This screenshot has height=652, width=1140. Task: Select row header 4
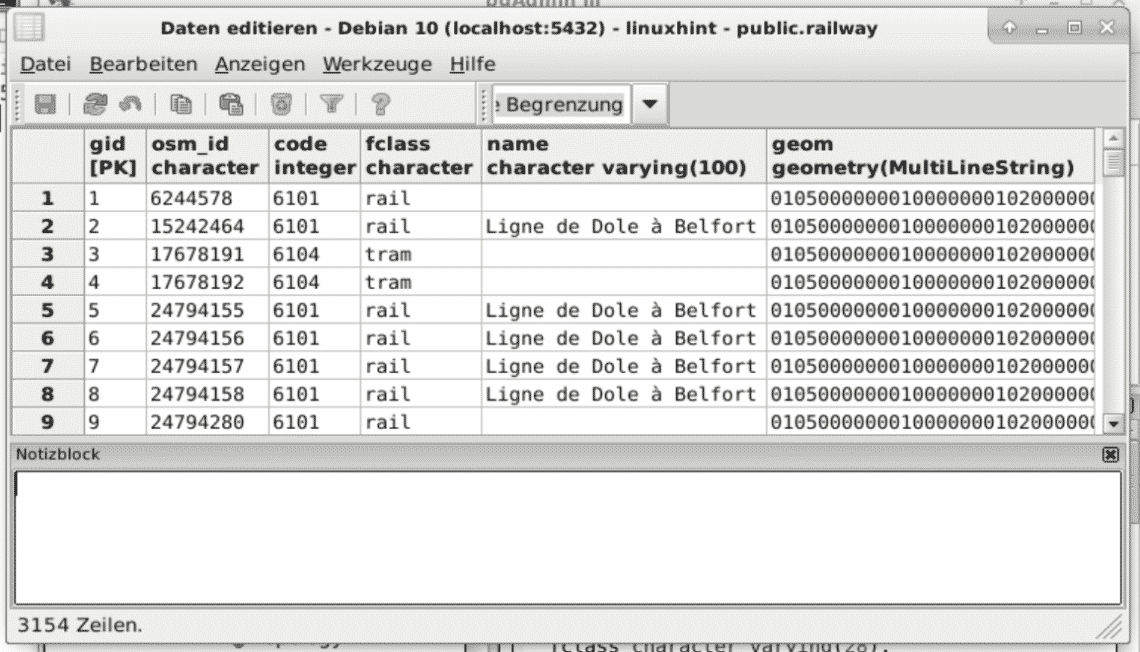tap(47, 282)
